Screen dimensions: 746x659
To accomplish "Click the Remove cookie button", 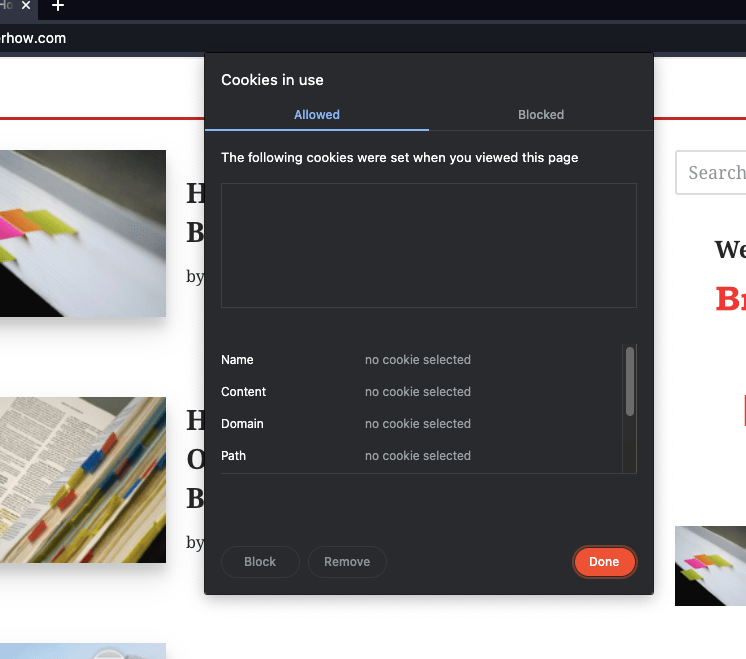I will [x=347, y=561].
